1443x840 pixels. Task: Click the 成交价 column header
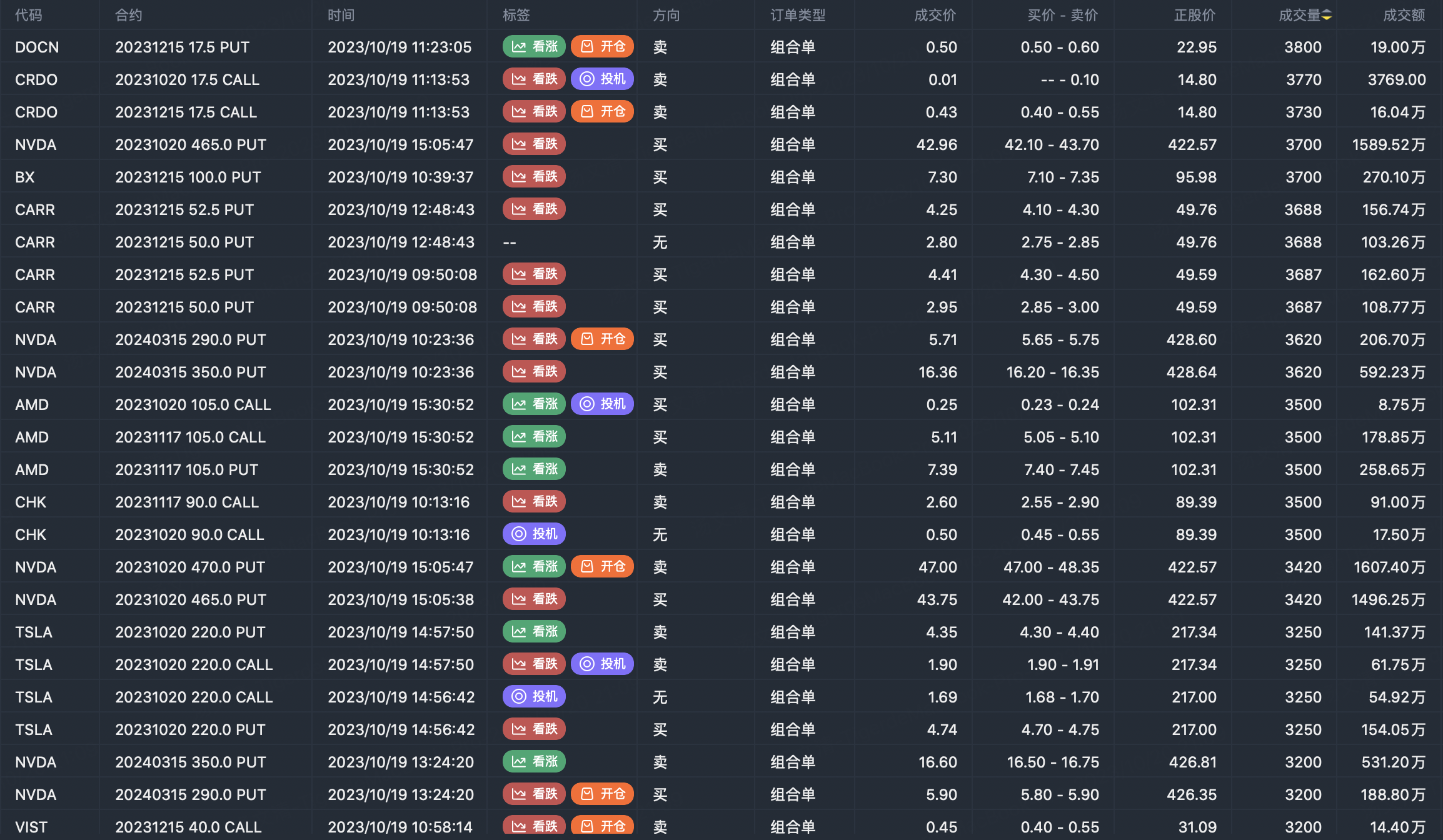[x=935, y=15]
